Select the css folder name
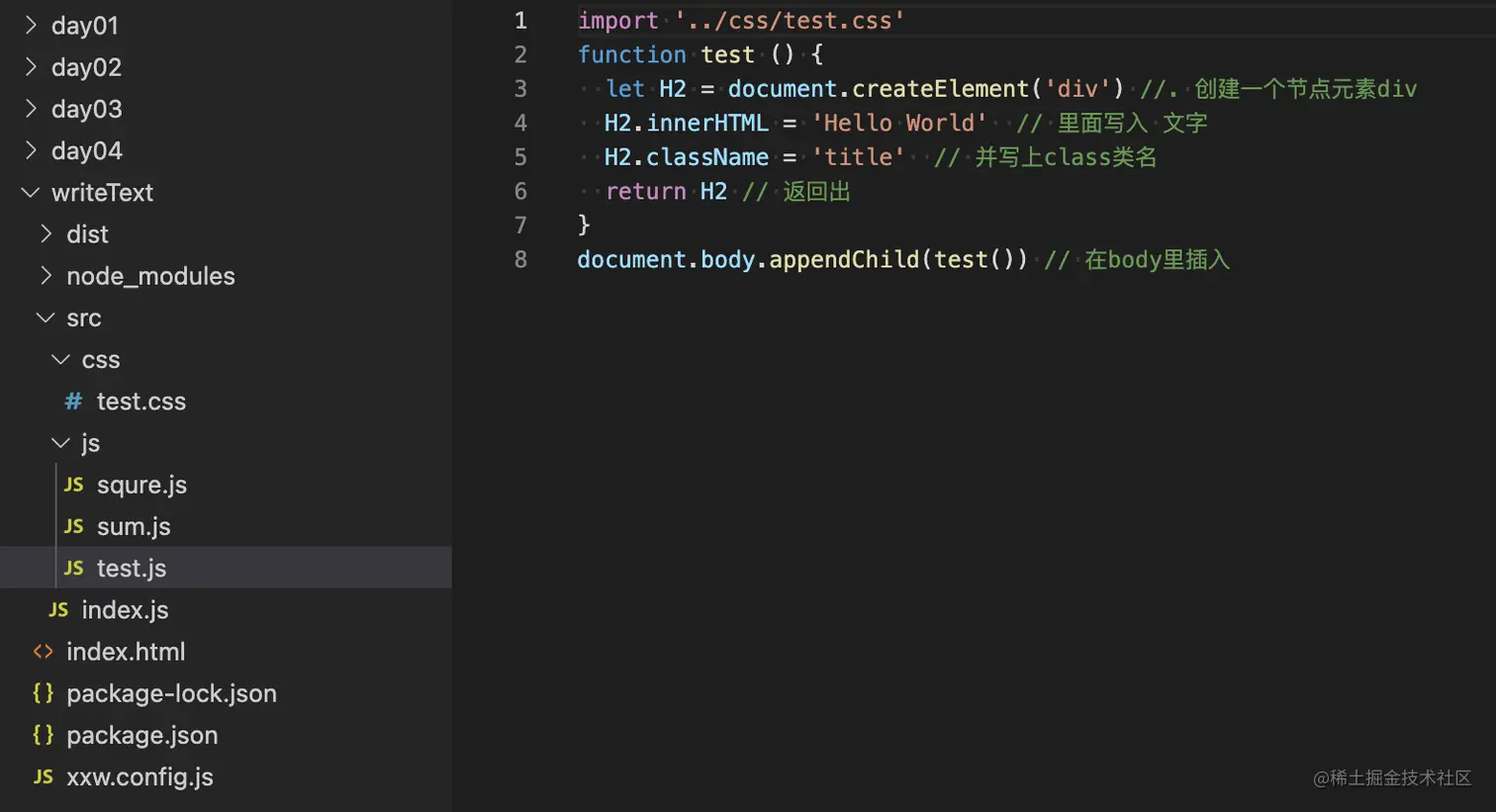This screenshot has height=812, width=1496. pyautogui.click(x=101, y=359)
